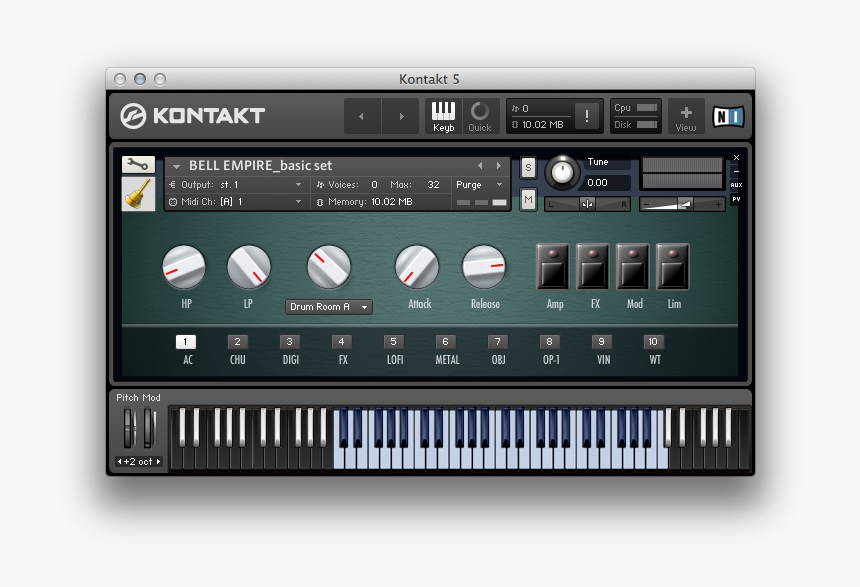Click the bell instrument icon
The height and width of the screenshot is (587, 860).
coord(137,193)
